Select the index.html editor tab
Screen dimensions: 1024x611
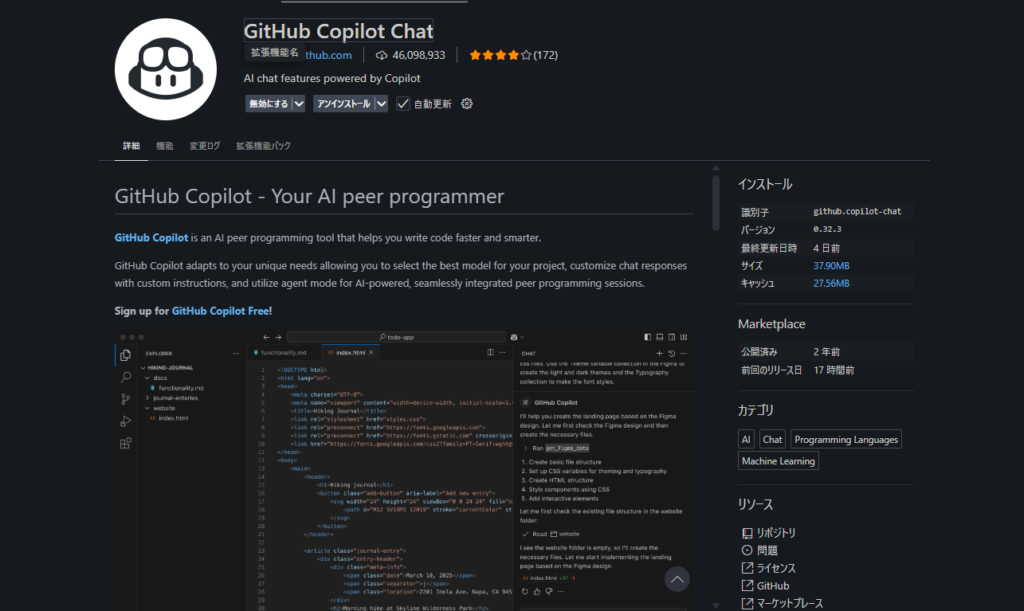tap(352, 351)
